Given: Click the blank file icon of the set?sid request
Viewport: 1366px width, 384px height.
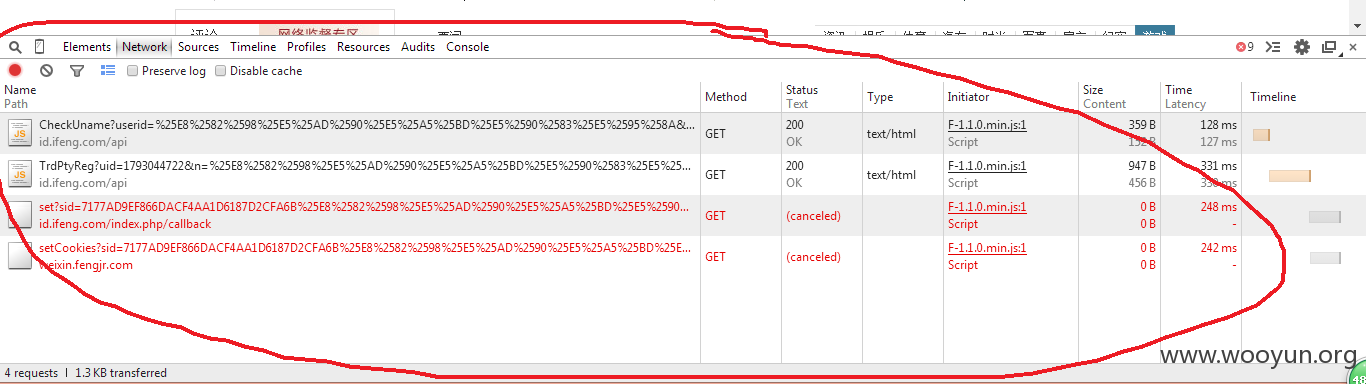Looking at the screenshot, I should [x=20, y=215].
